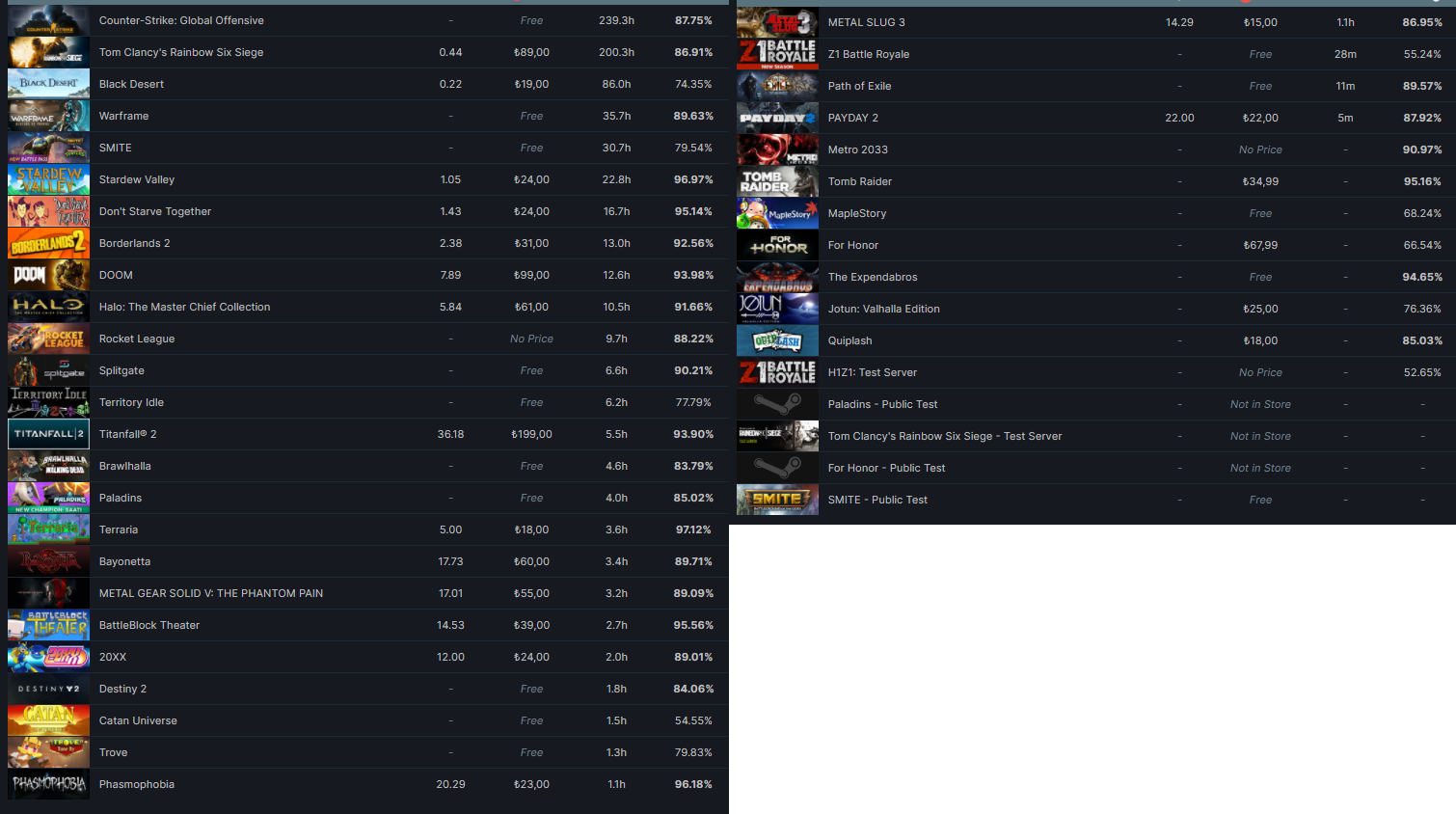Click the Bayonetta game title
This screenshot has height=814, width=1456.
pos(125,561)
